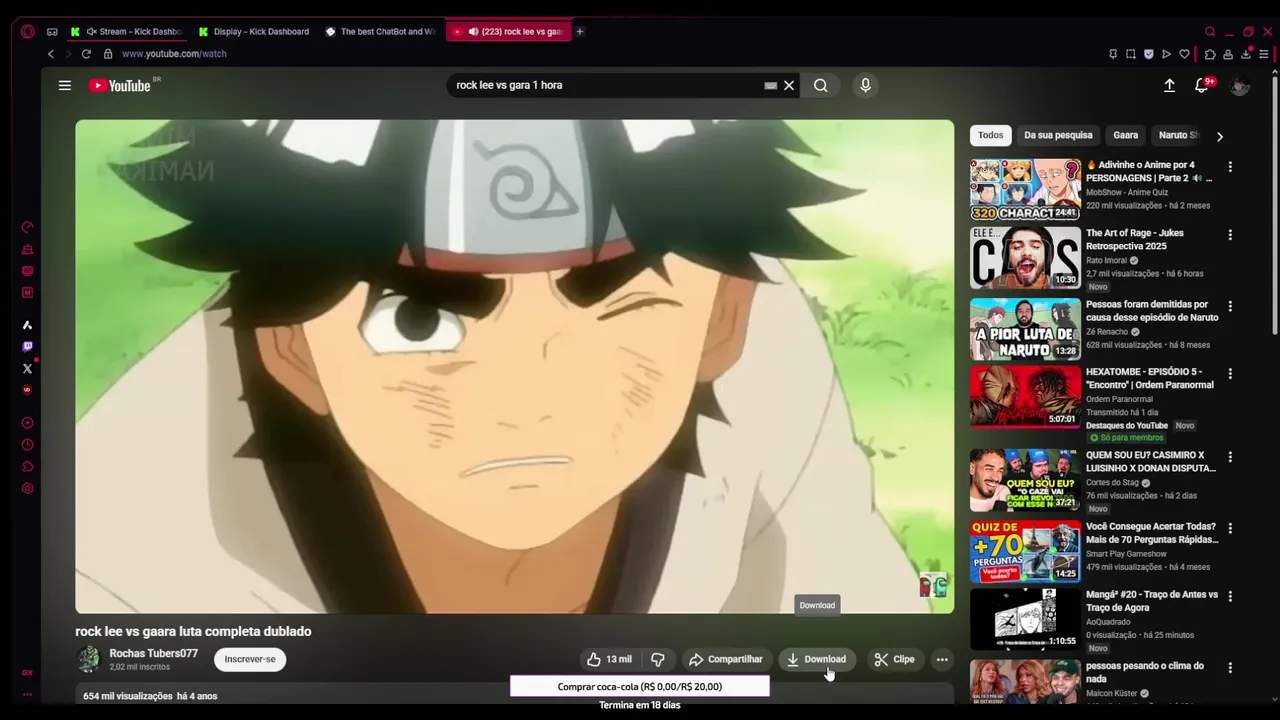View site security padlock info
1280x720 pixels.
coord(108,54)
